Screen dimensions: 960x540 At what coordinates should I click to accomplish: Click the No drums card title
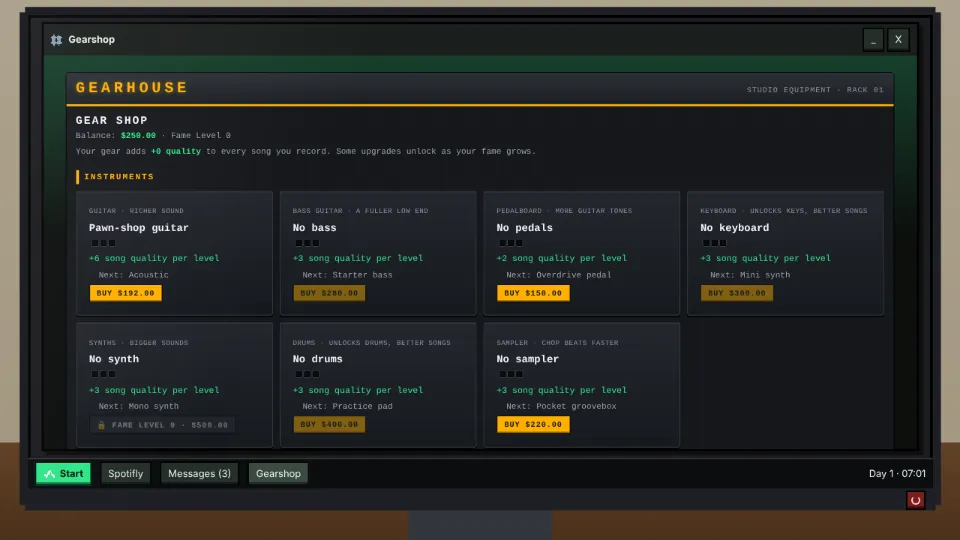click(x=318, y=359)
